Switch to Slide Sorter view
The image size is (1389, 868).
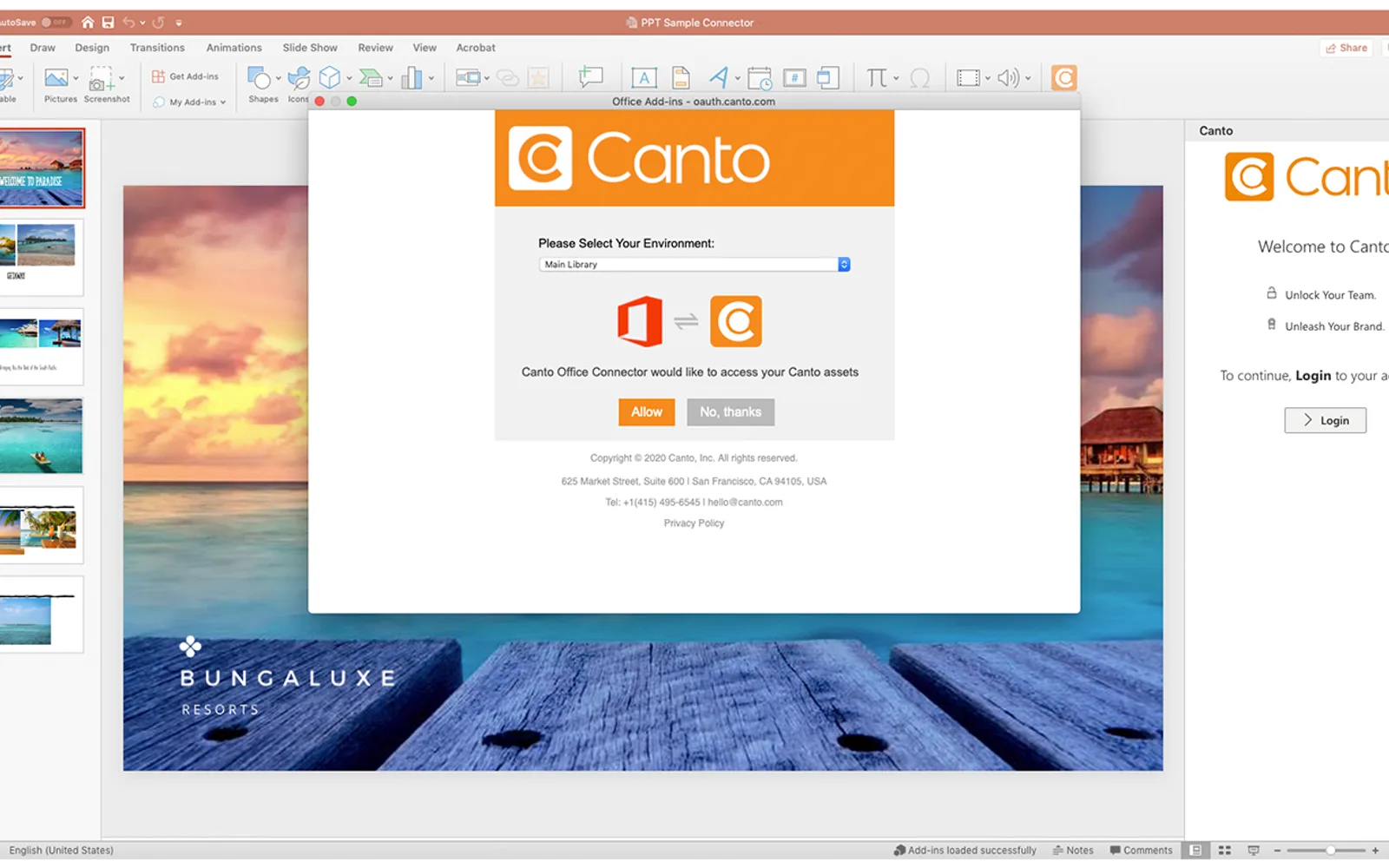coord(1224,851)
